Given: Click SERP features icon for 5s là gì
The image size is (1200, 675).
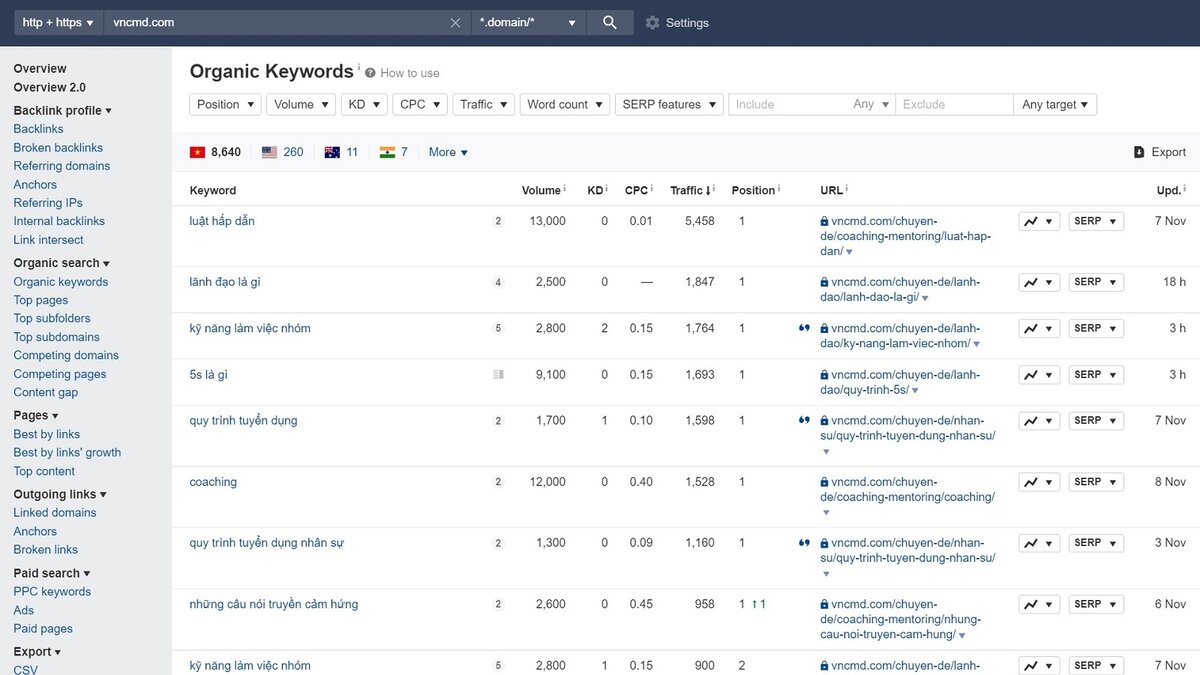Looking at the screenshot, I should point(498,375).
